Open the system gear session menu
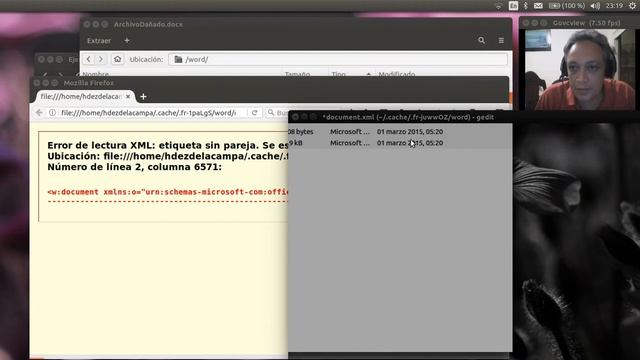Image resolution: width=640 pixels, height=360 pixels. point(632,6)
